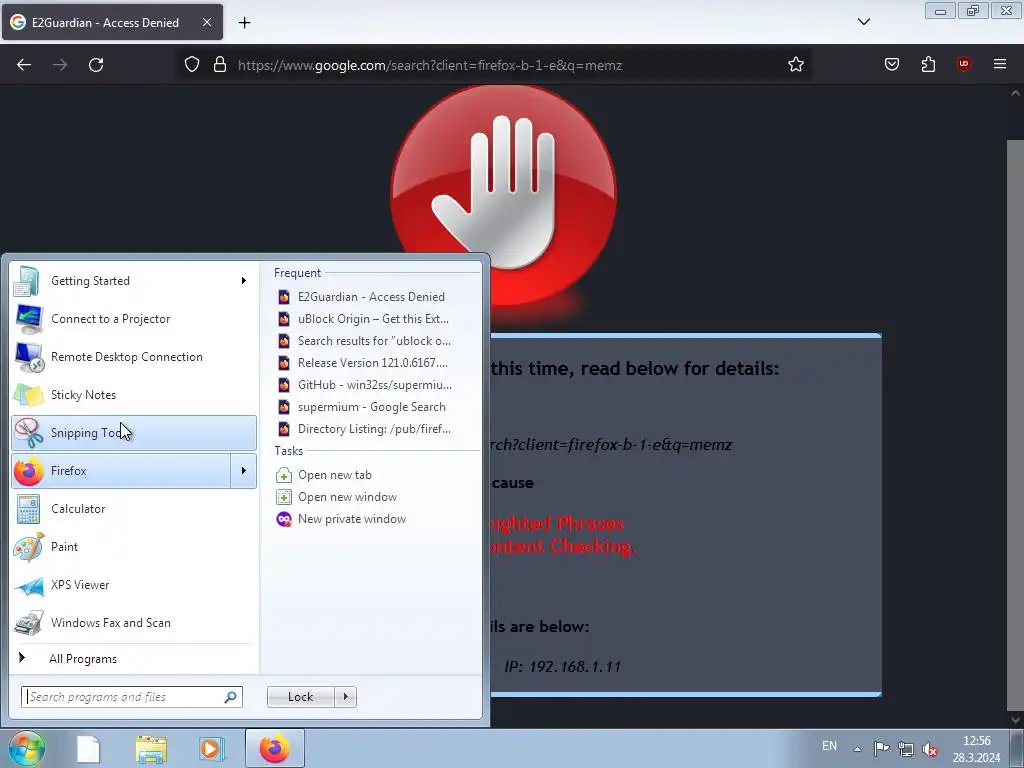The image size is (1024, 768).
Task: Open Action Center flag icon
Action: (x=881, y=748)
